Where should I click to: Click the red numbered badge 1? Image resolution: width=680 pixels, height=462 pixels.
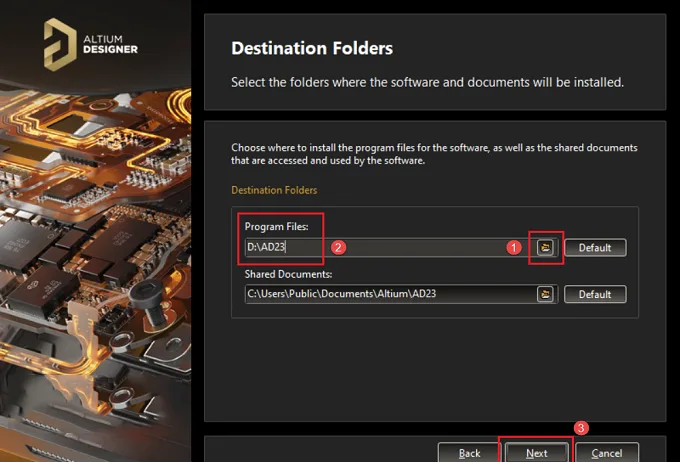coord(514,248)
